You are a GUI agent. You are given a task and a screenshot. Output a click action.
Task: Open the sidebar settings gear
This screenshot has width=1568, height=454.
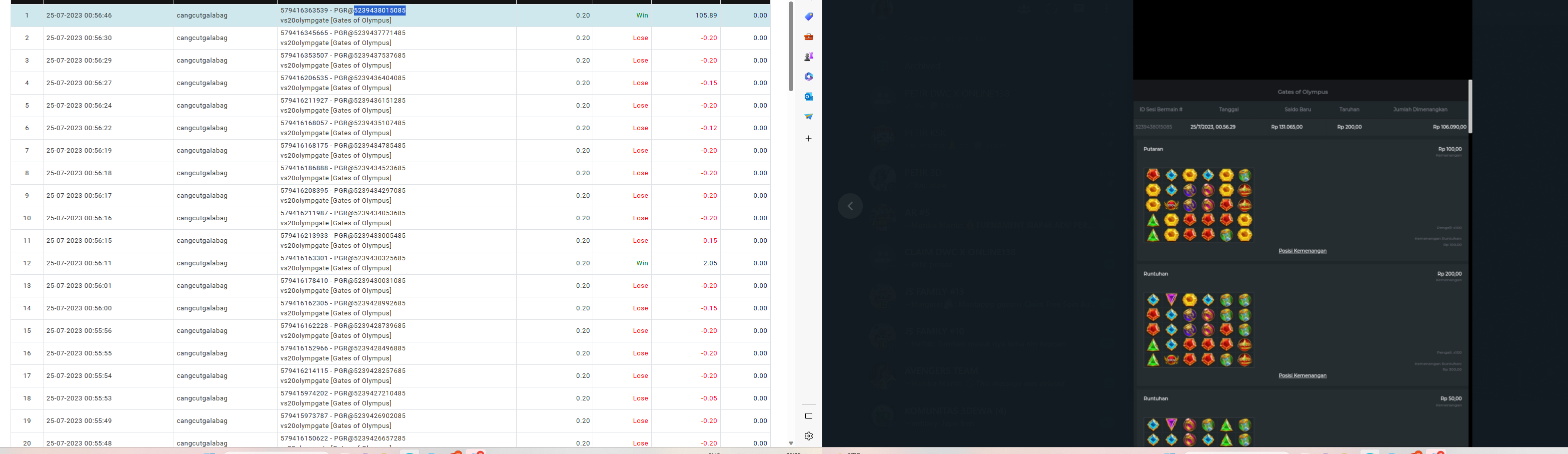pos(808,435)
